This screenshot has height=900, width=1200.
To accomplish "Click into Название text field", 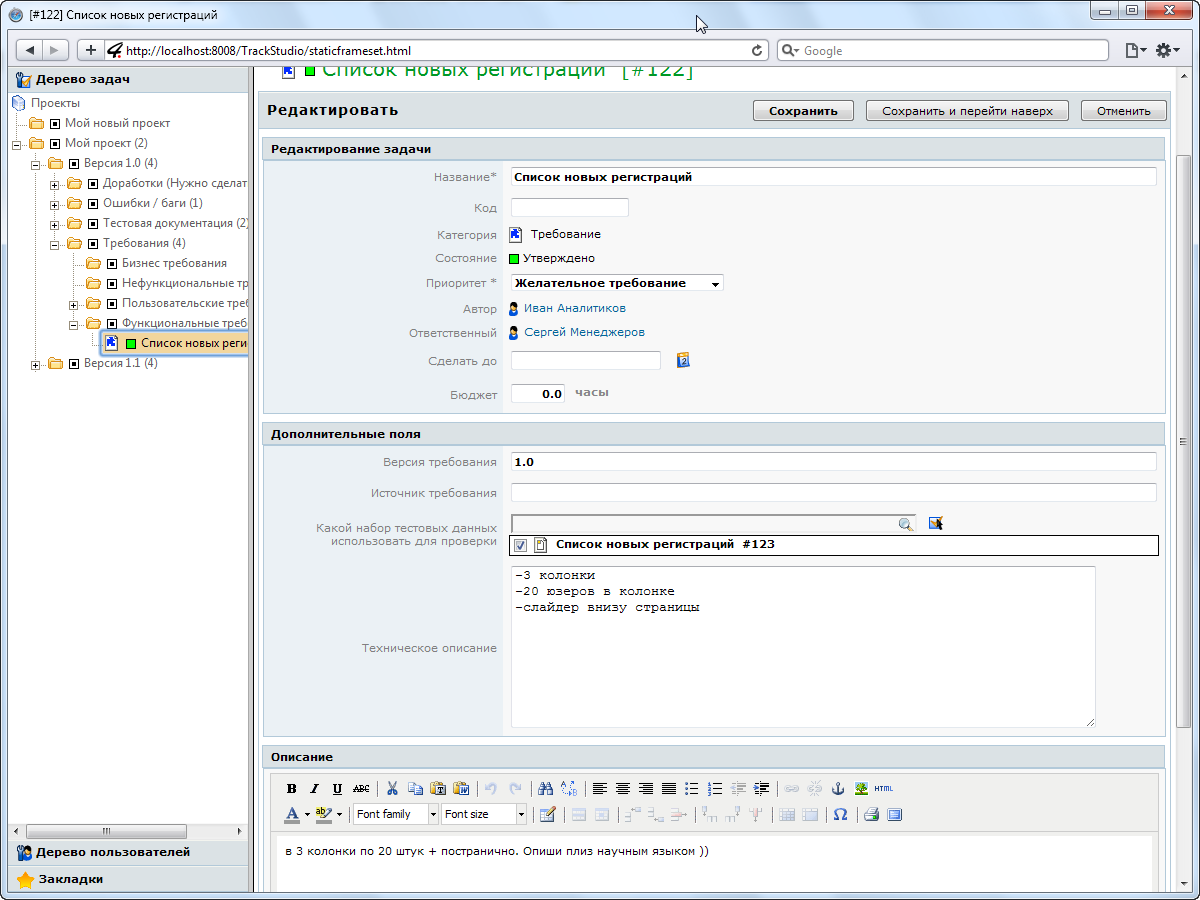I will click(x=833, y=177).
